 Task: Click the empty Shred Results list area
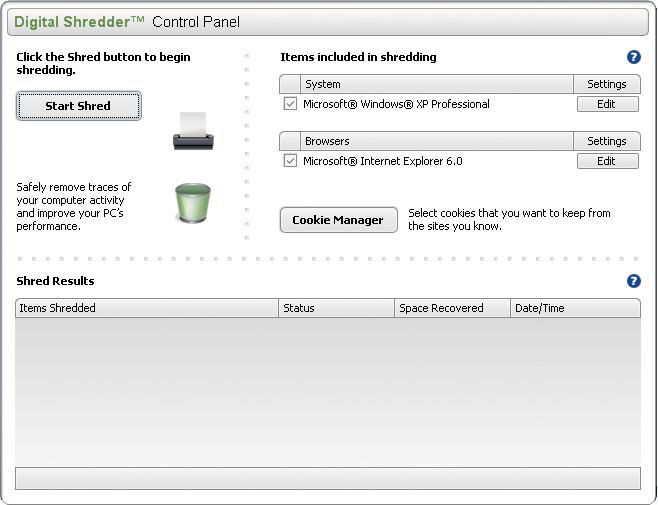pos(328,390)
